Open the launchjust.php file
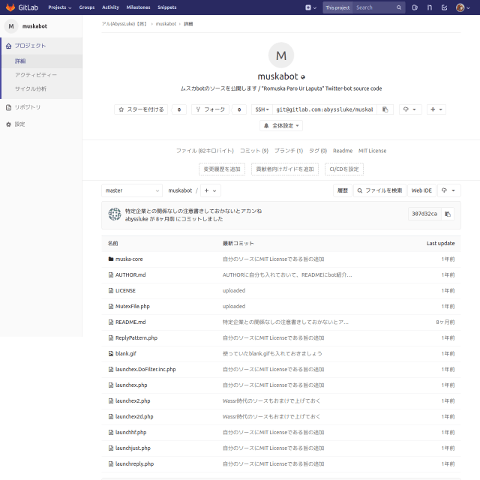This screenshot has width=480, height=480. (x=133, y=448)
